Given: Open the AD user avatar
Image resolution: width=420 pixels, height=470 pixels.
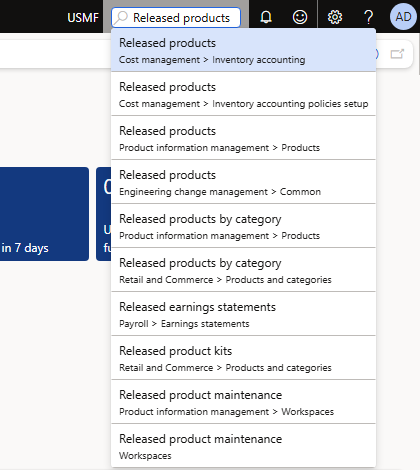Looking at the screenshot, I should 403,17.
